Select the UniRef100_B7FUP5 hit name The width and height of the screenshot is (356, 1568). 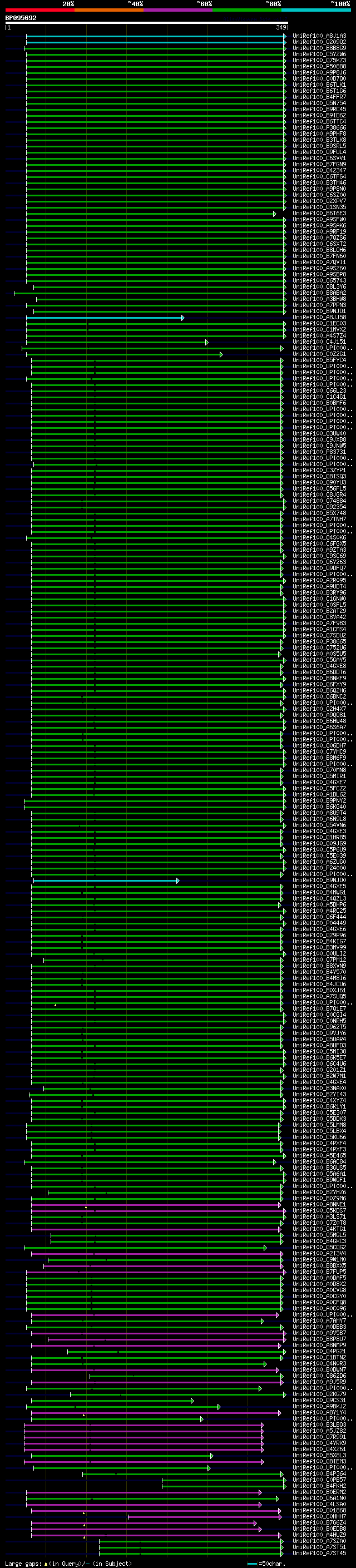(319, 1272)
